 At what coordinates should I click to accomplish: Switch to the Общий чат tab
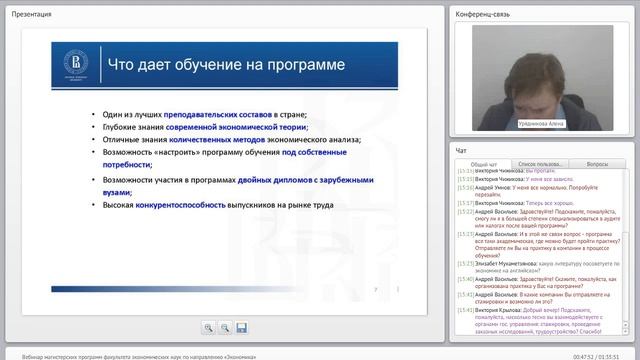483,164
